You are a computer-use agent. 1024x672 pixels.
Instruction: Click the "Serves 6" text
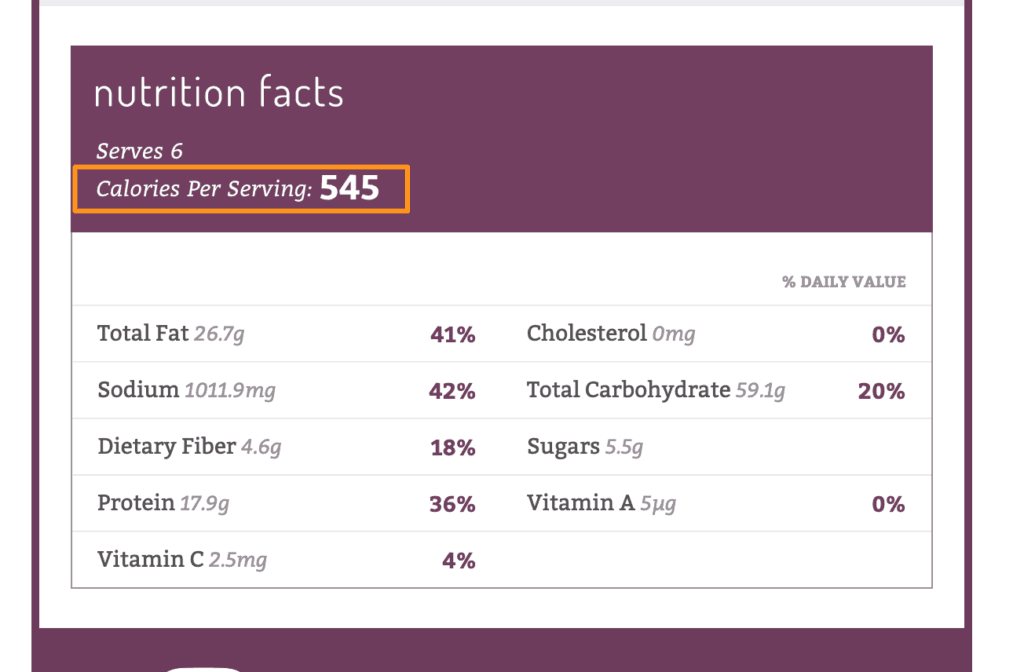139,151
